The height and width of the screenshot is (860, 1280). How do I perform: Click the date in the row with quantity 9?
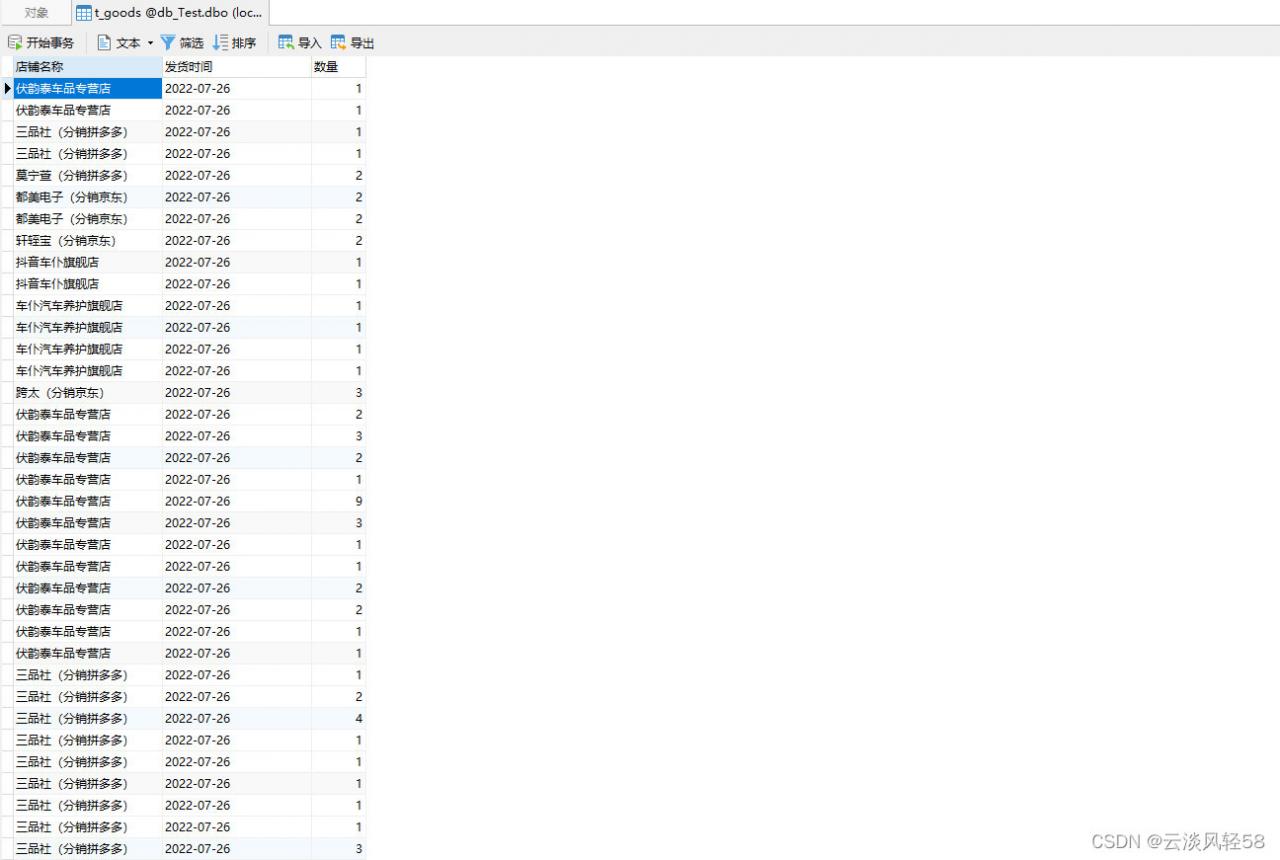237,502
